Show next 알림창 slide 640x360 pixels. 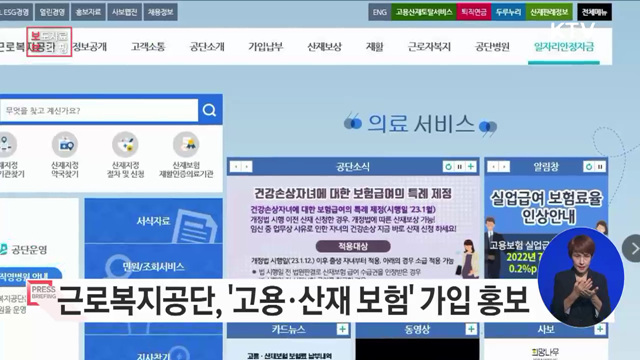pos(504,167)
